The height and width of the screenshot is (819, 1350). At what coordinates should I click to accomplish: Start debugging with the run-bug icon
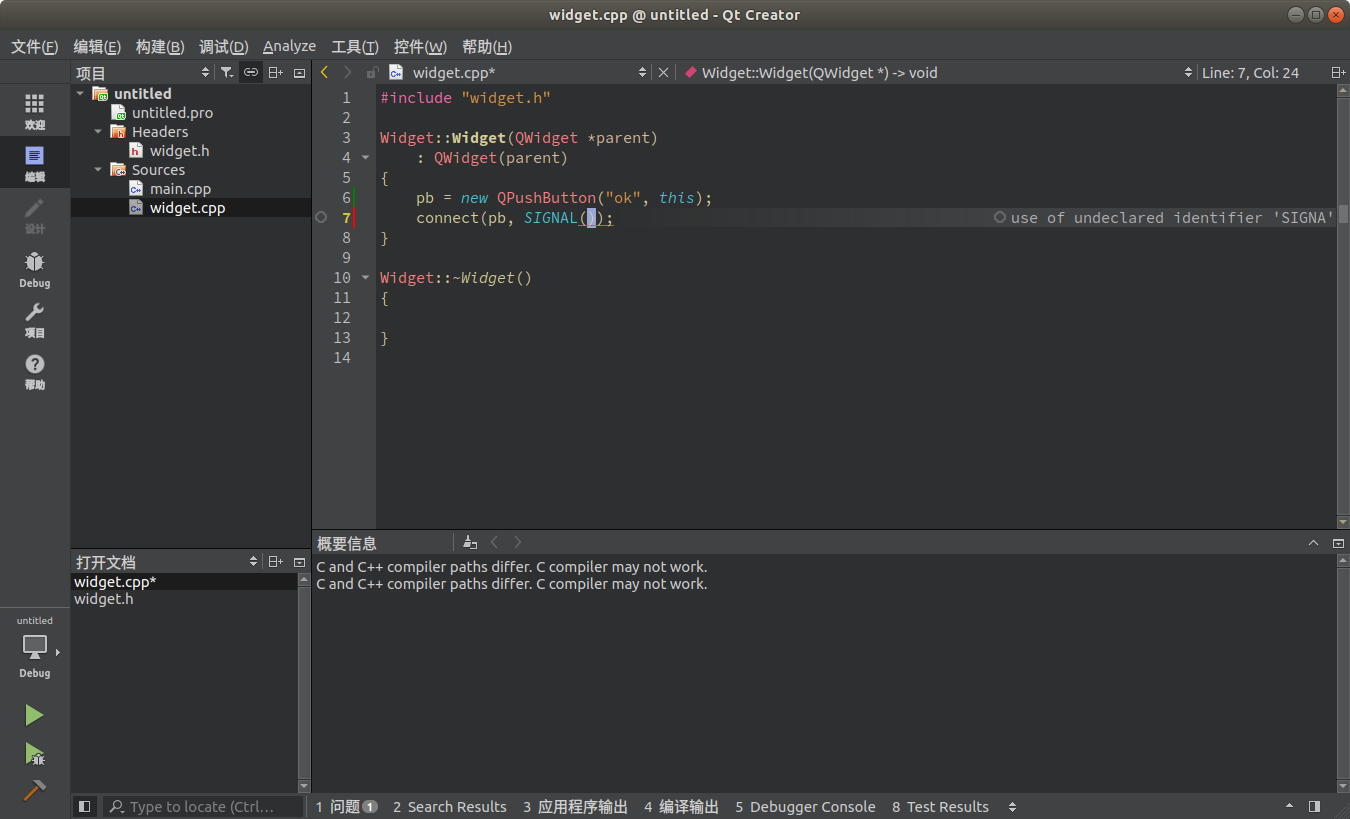tap(35, 753)
